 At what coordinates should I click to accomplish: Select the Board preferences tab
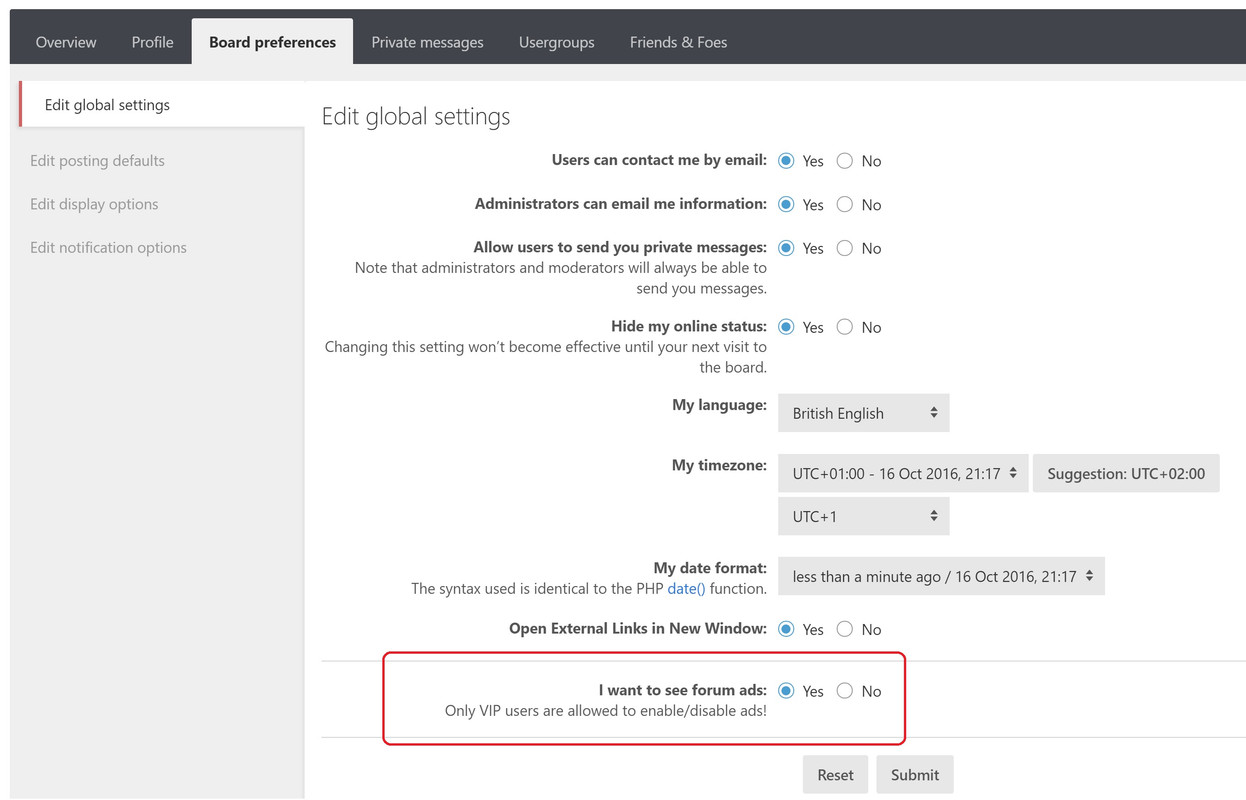click(x=272, y=42)
